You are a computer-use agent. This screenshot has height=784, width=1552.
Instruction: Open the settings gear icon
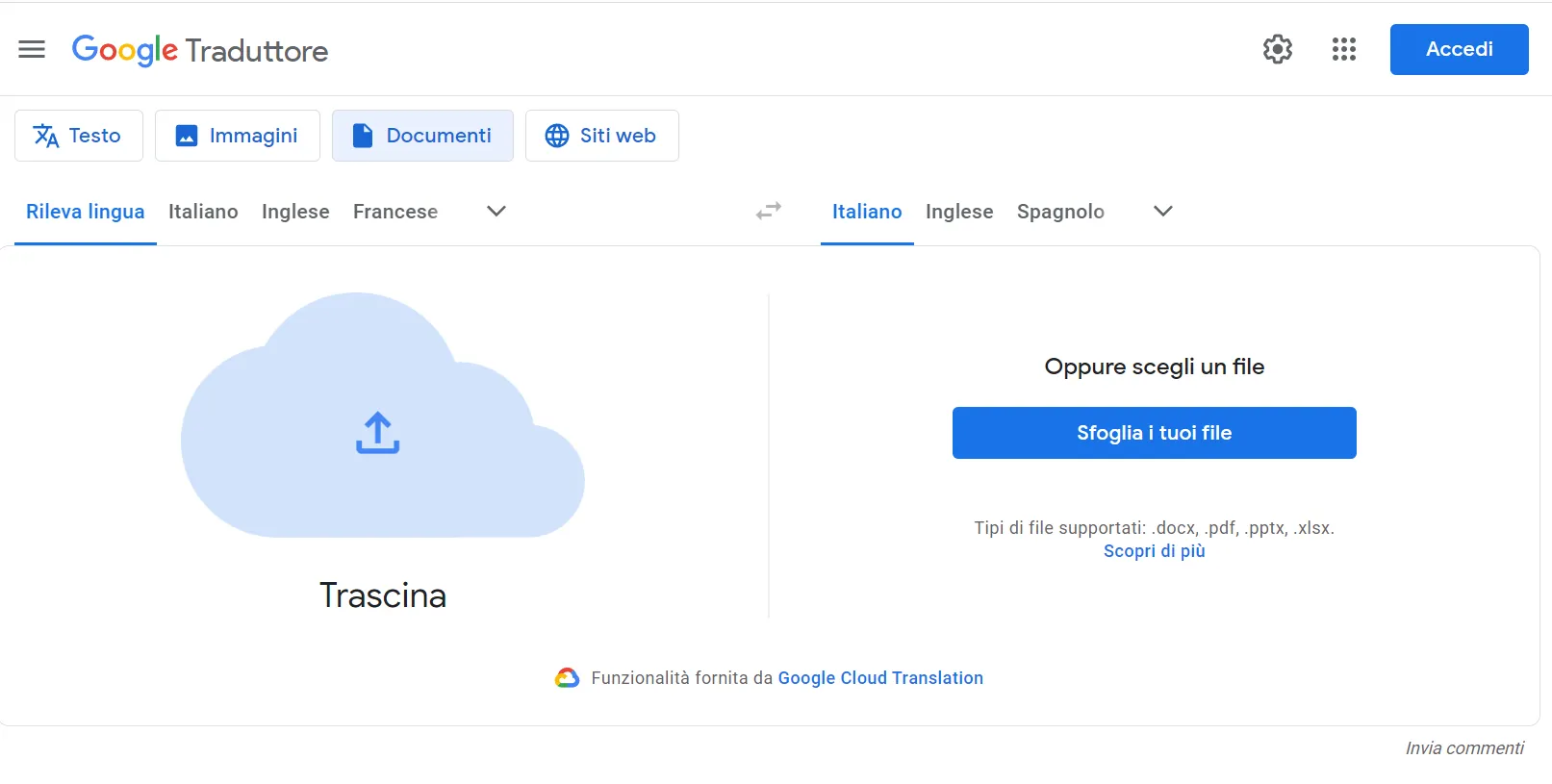[x=1278, y=49]
